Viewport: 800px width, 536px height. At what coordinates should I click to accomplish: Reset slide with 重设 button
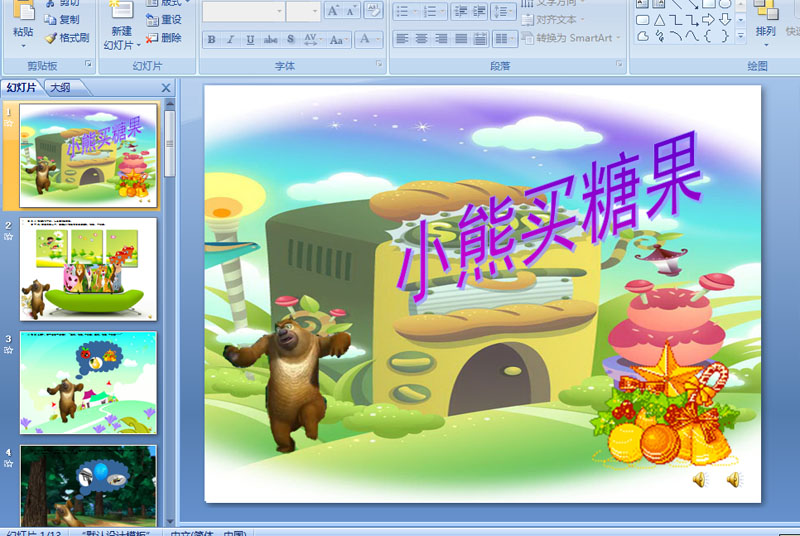tap(164, 19)
